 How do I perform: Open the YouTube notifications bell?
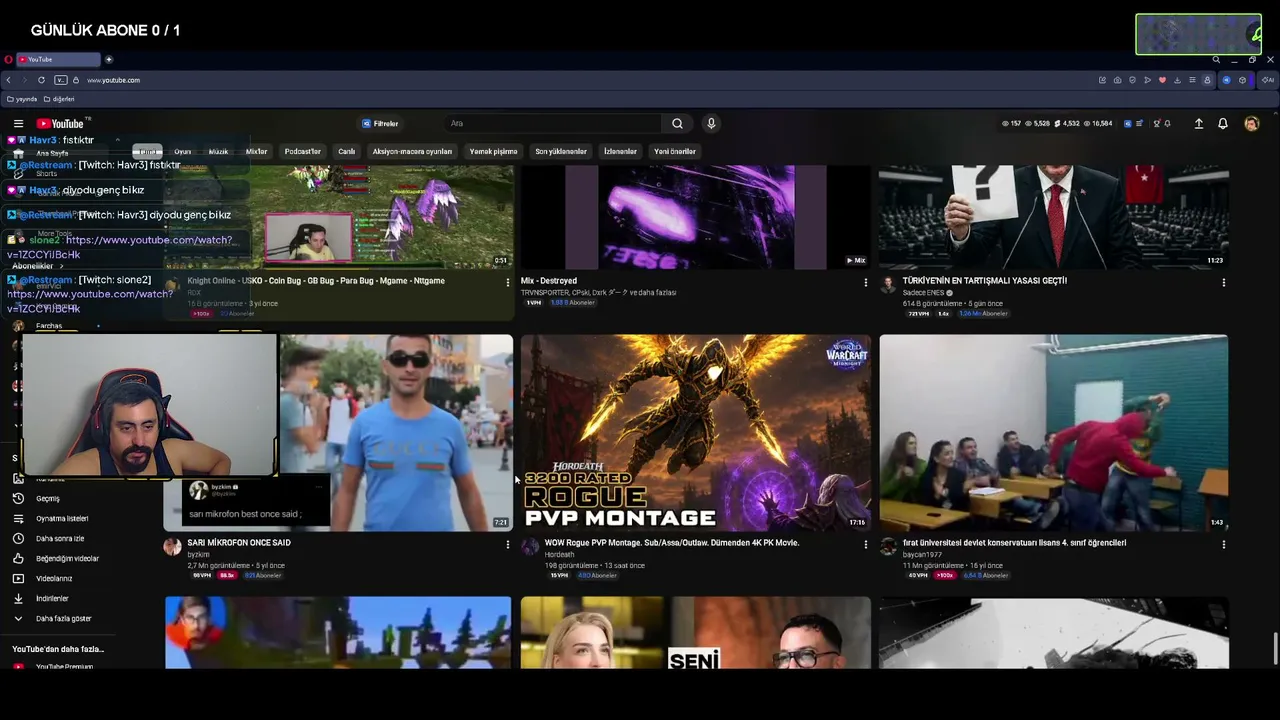click(x=1223, y=124)
